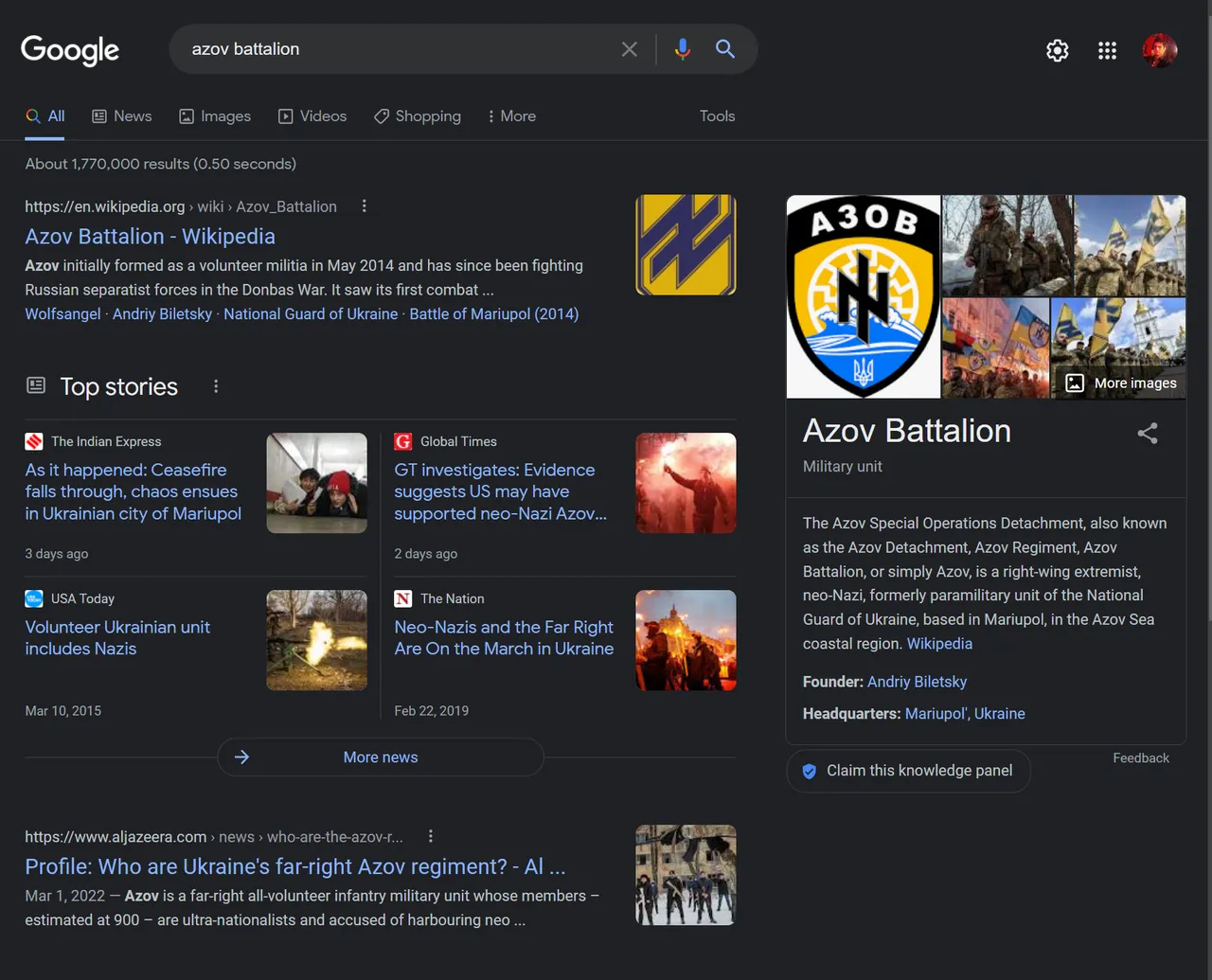This screenshot has height=980, width=1212.
Task: Share the Azov Battalion knowledge panel
Action: point(1148,434)
